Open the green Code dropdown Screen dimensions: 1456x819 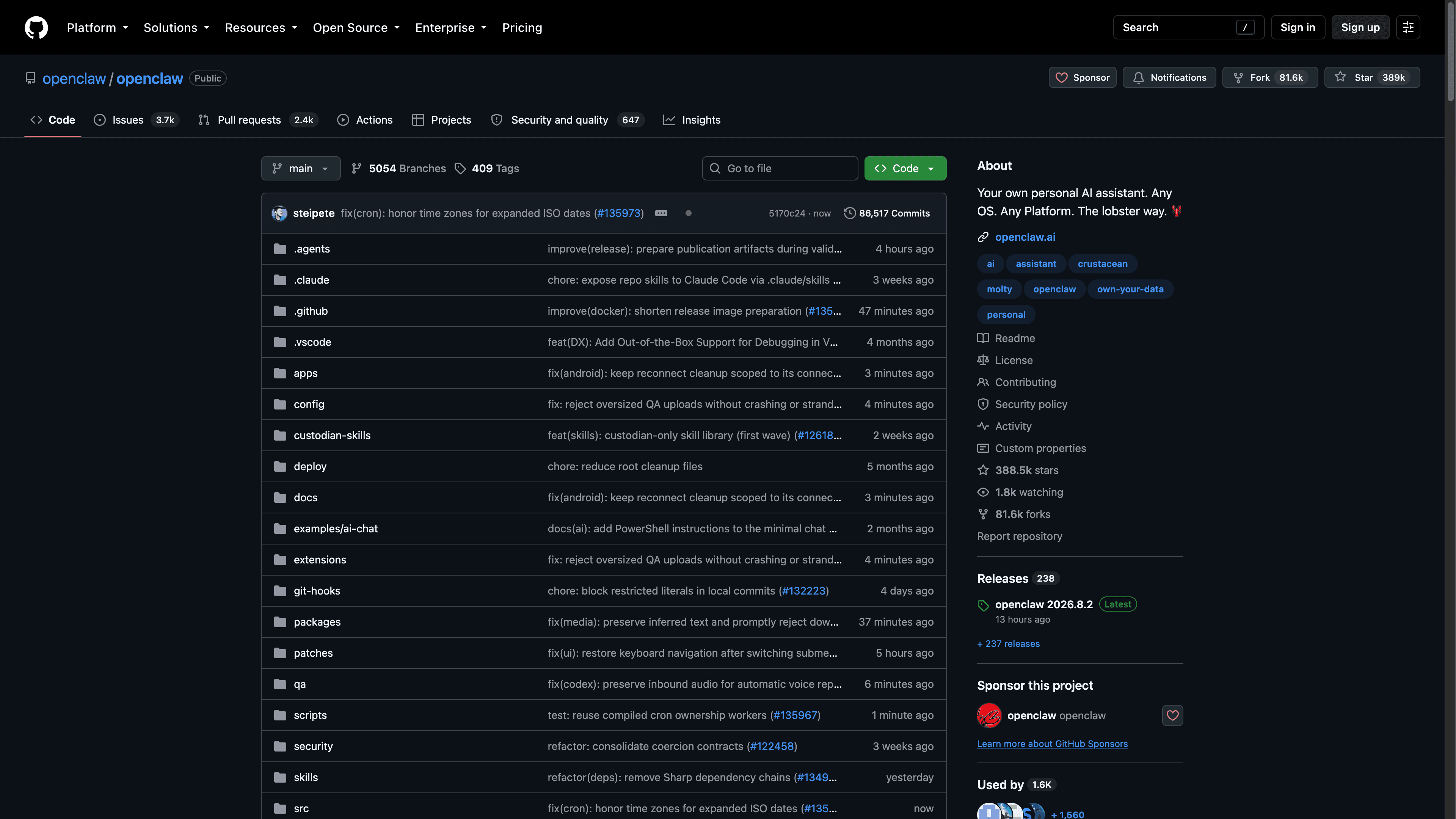[x=905, y=168]
